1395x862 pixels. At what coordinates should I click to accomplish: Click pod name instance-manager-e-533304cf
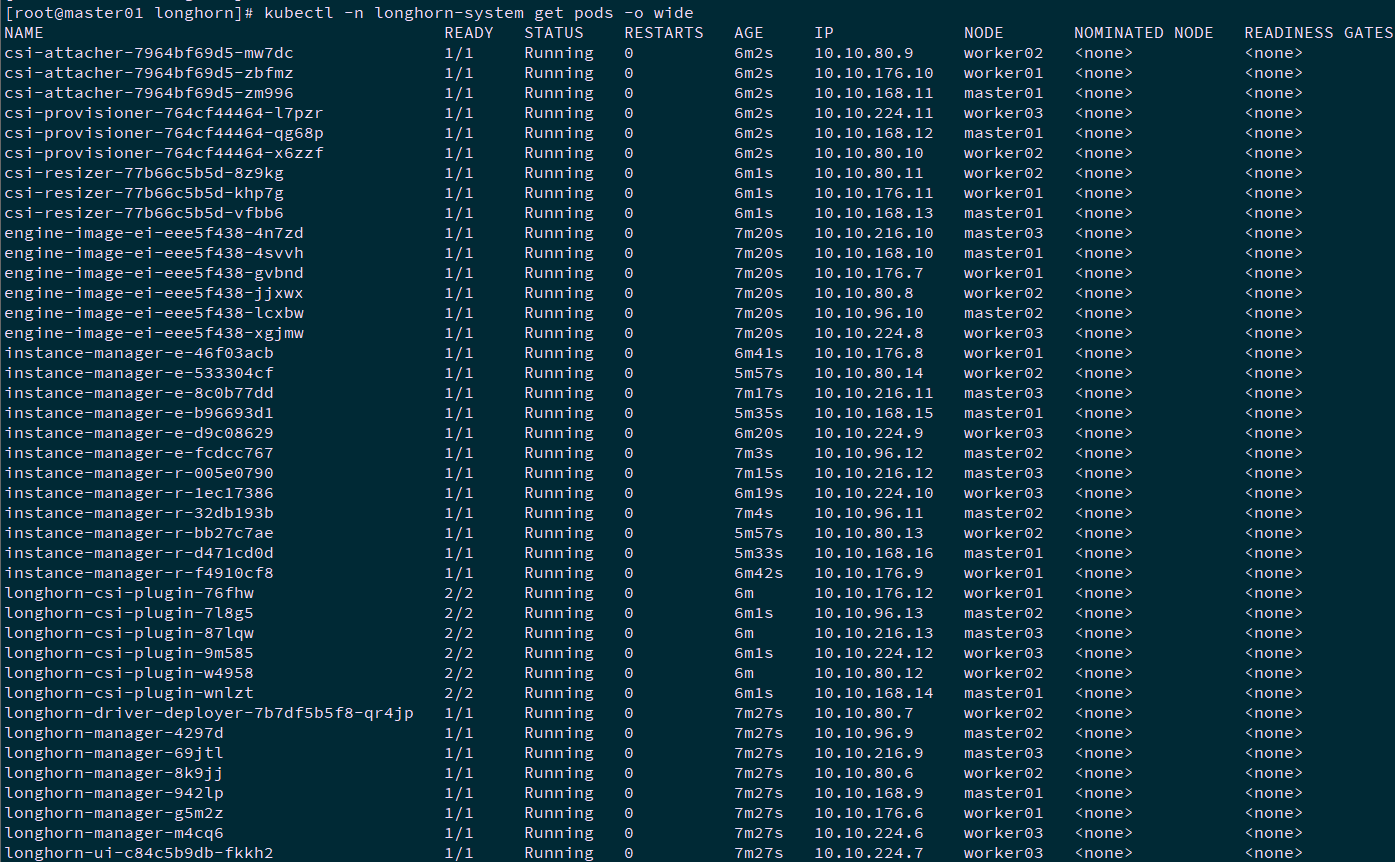[139, 373]
